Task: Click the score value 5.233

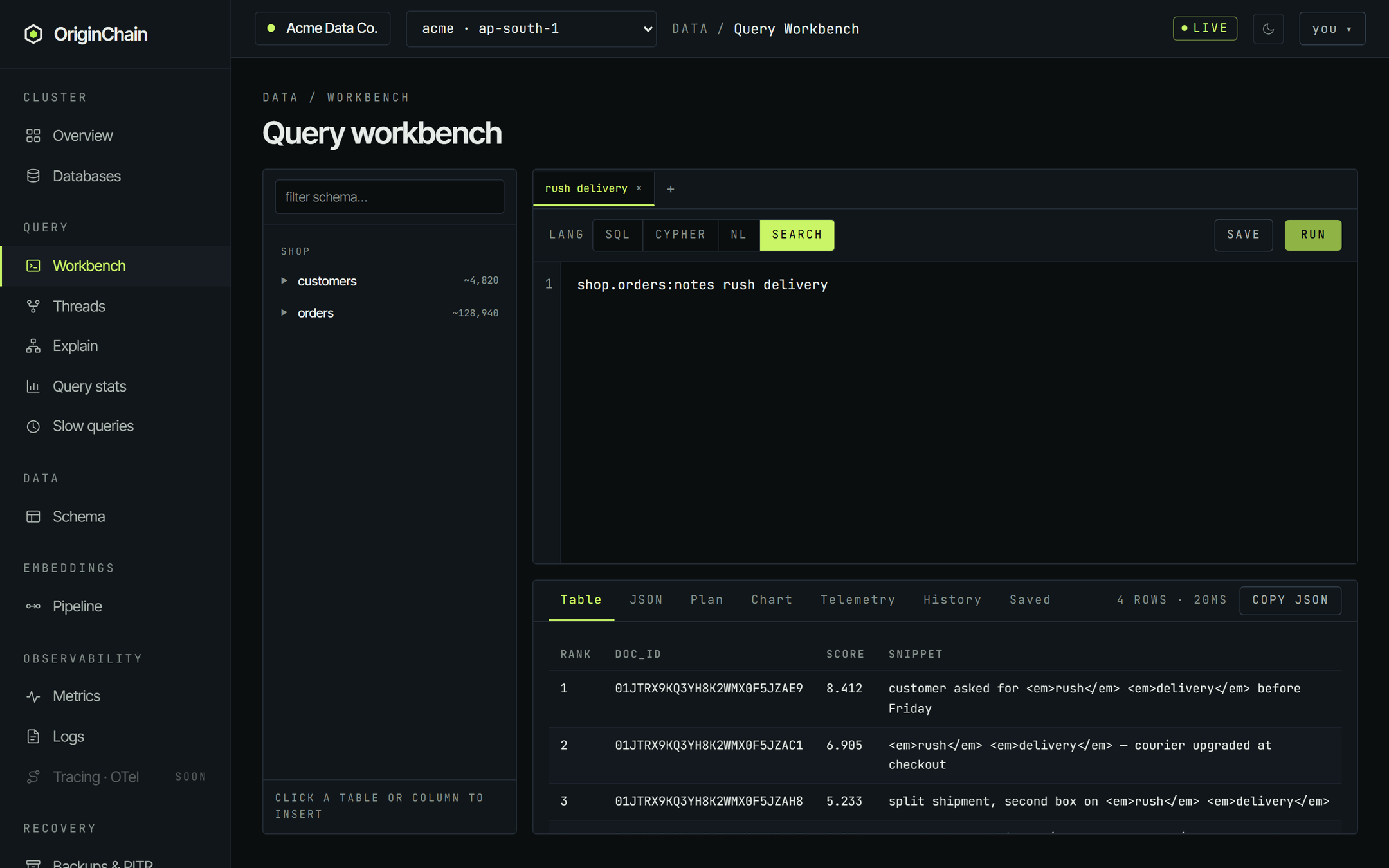Action: [x=844, y=801]
